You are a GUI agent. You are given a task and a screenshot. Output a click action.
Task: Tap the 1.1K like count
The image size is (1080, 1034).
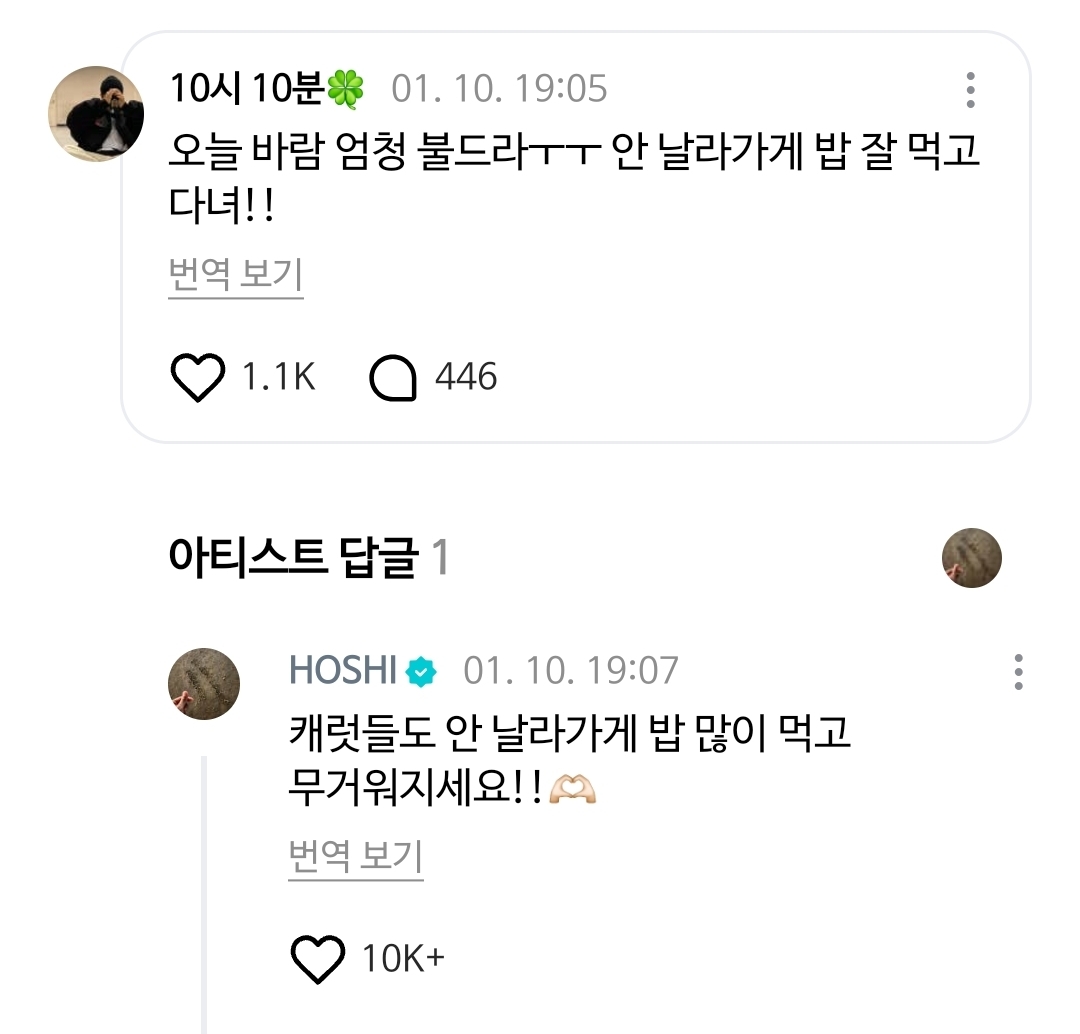tap(278, 378)
